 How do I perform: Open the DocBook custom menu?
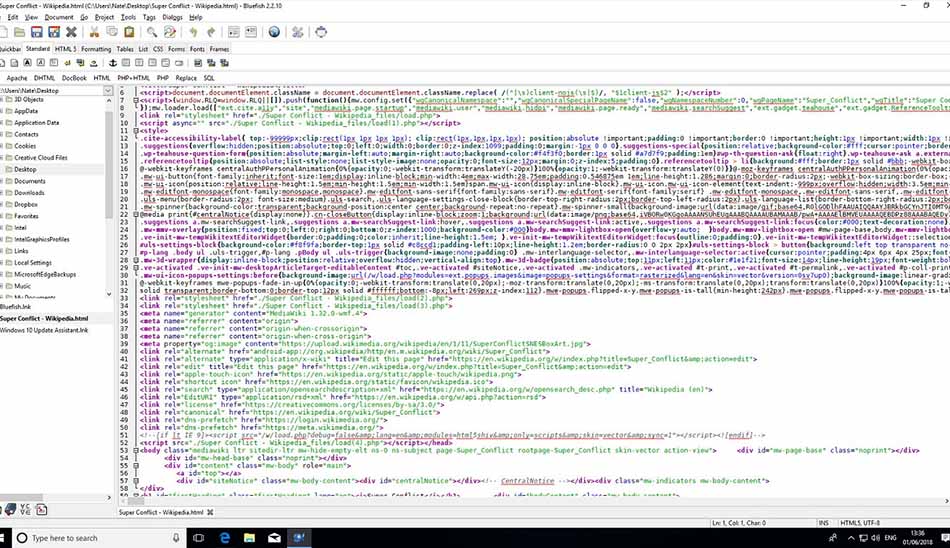[x=74, y=78]
